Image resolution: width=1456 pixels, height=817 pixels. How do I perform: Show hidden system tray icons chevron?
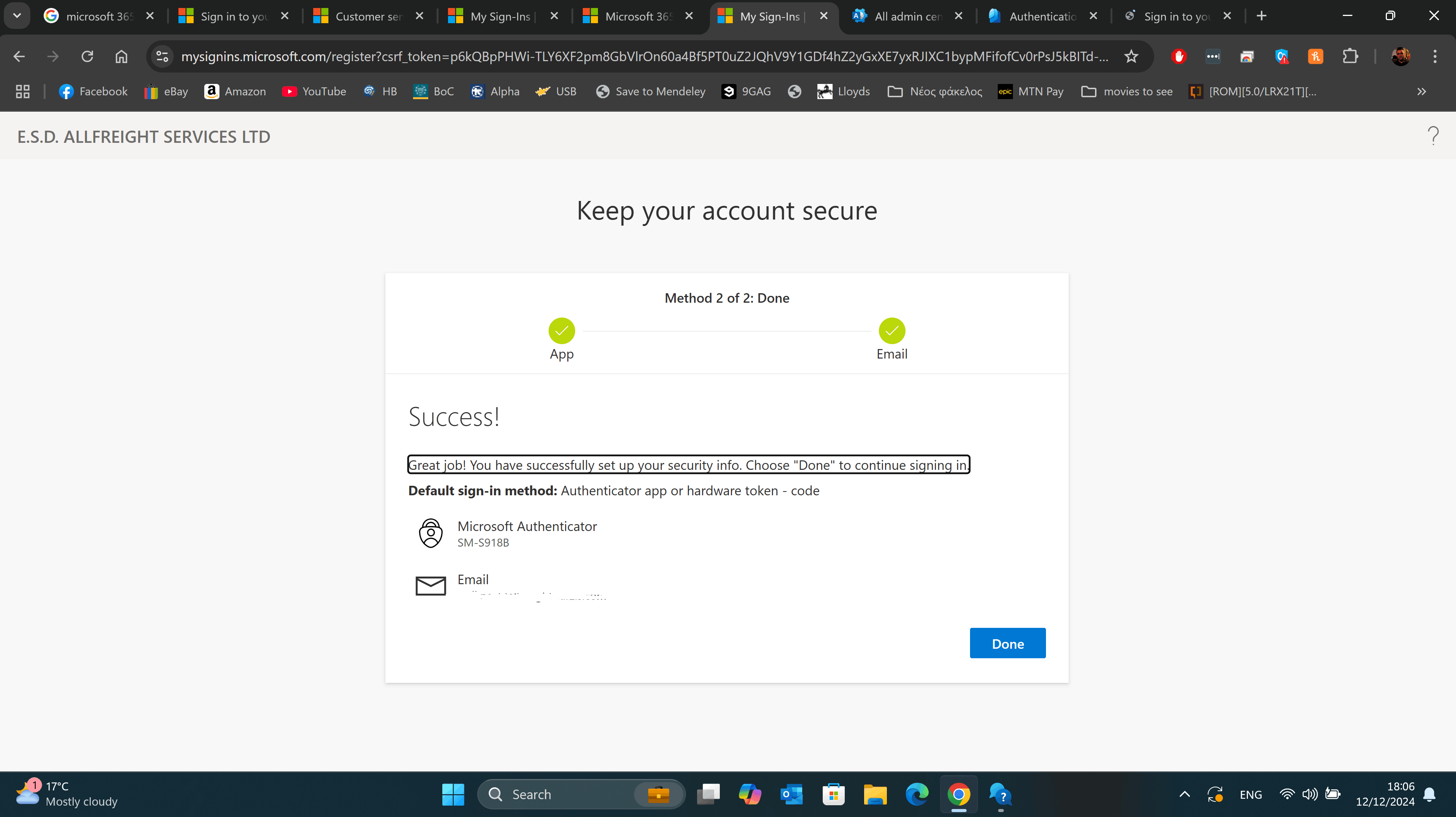click(x=1185, y=794)
